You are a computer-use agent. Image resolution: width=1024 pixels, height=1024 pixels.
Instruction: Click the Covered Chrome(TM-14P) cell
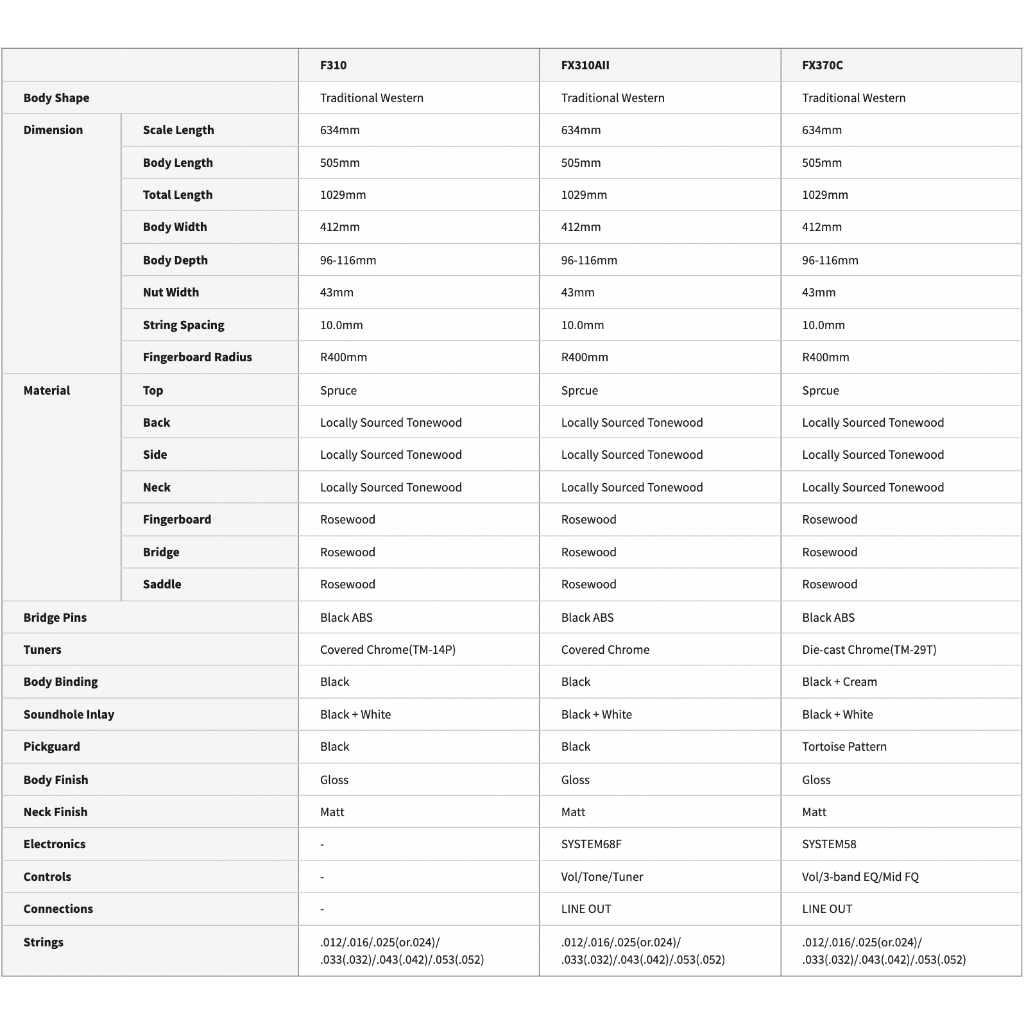388,649
